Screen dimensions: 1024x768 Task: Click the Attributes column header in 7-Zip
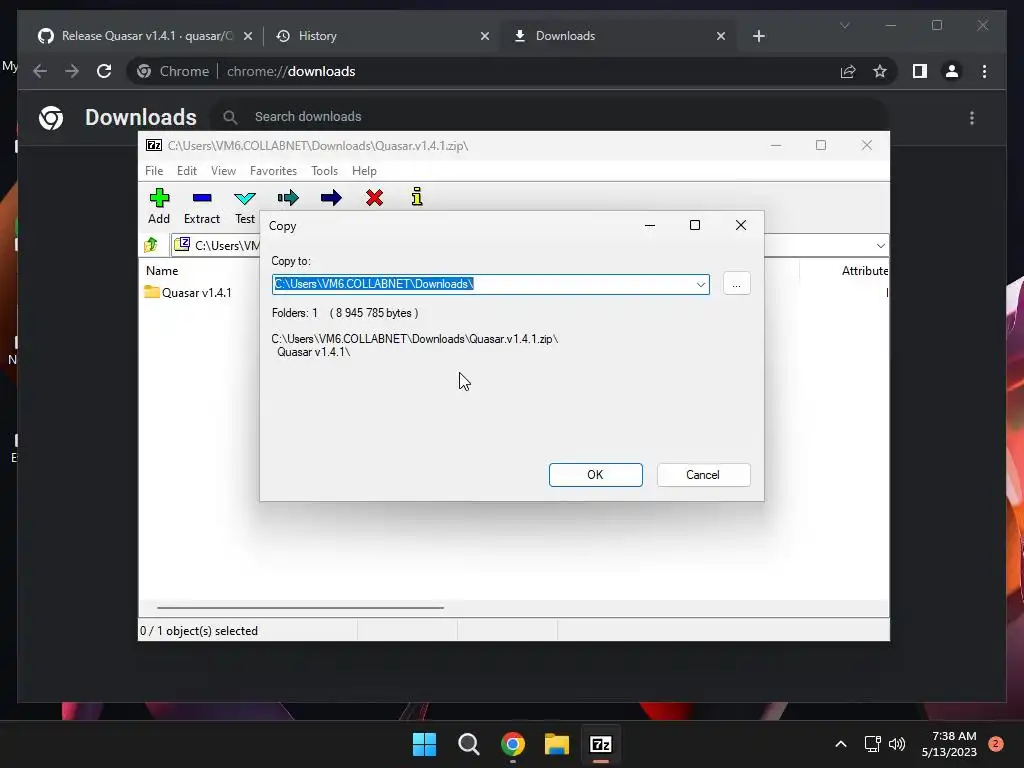coord(864,270)
